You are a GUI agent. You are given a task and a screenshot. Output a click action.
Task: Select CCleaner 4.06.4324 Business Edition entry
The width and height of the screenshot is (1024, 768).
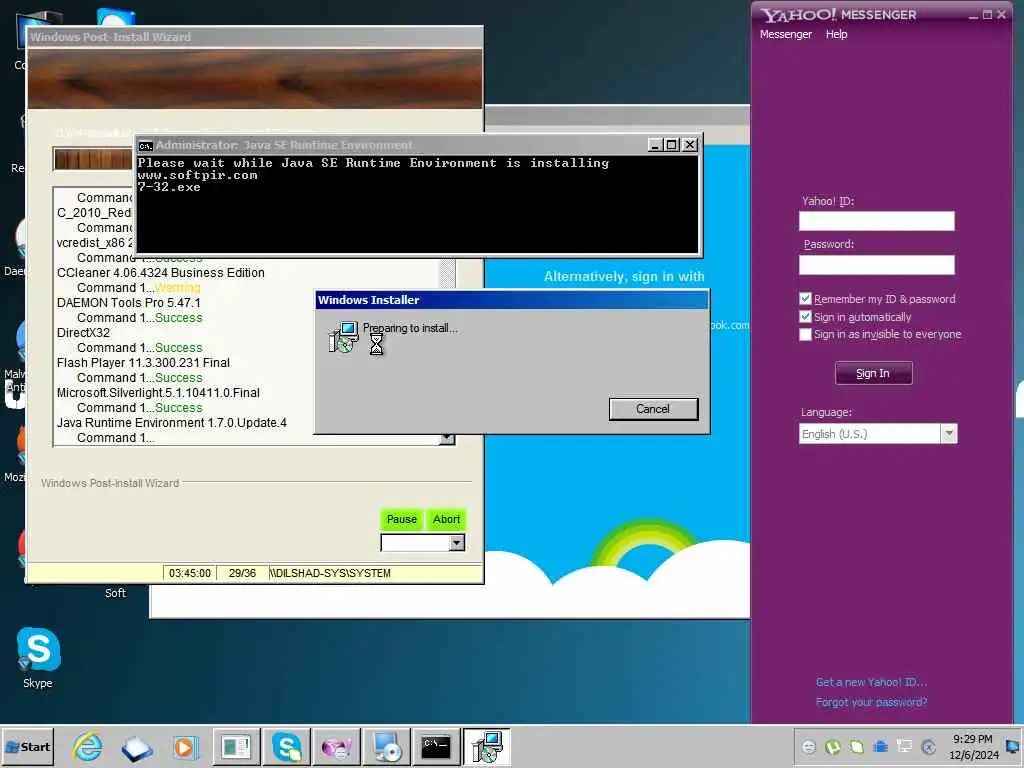tap(161, 272)
